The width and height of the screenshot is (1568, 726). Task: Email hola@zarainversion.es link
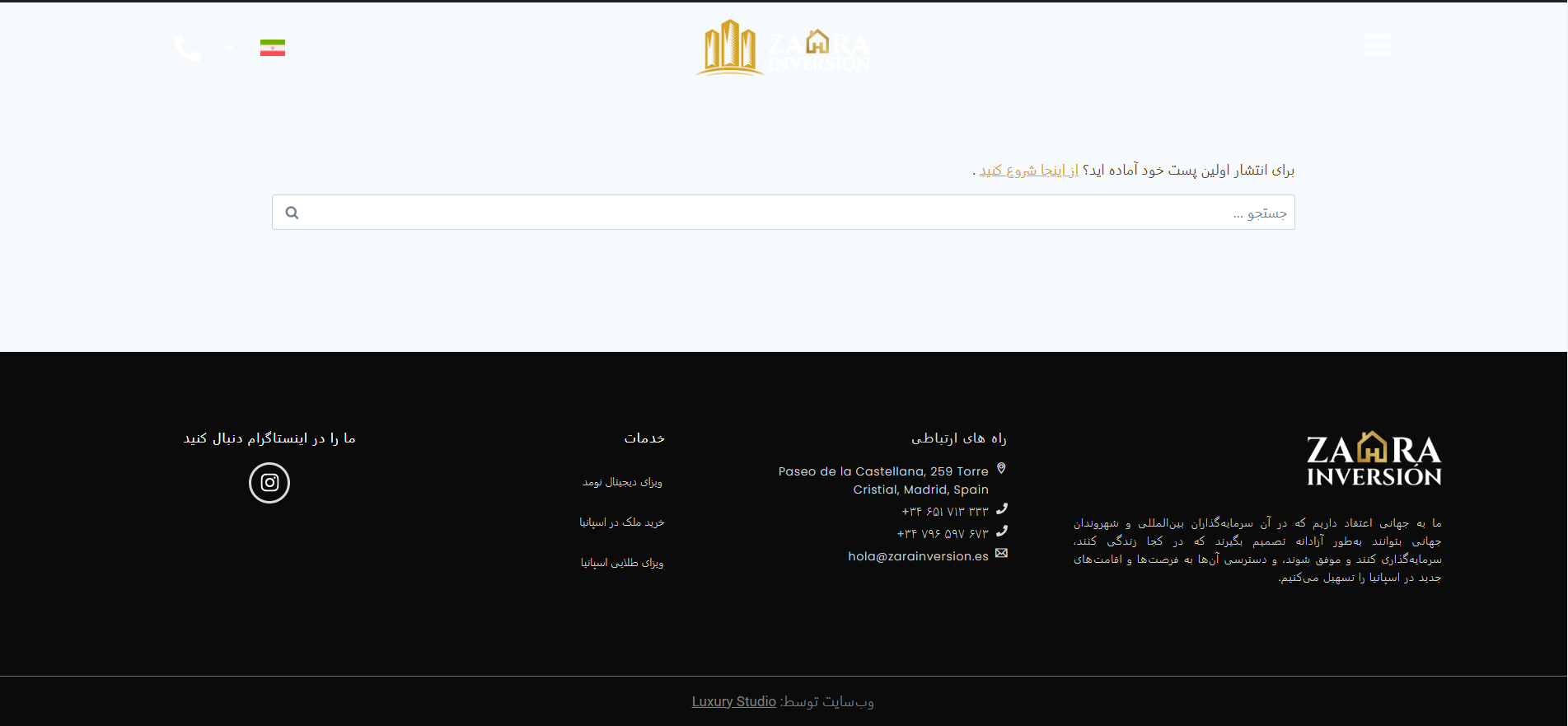pyautogui.click(x=918, y=556)
